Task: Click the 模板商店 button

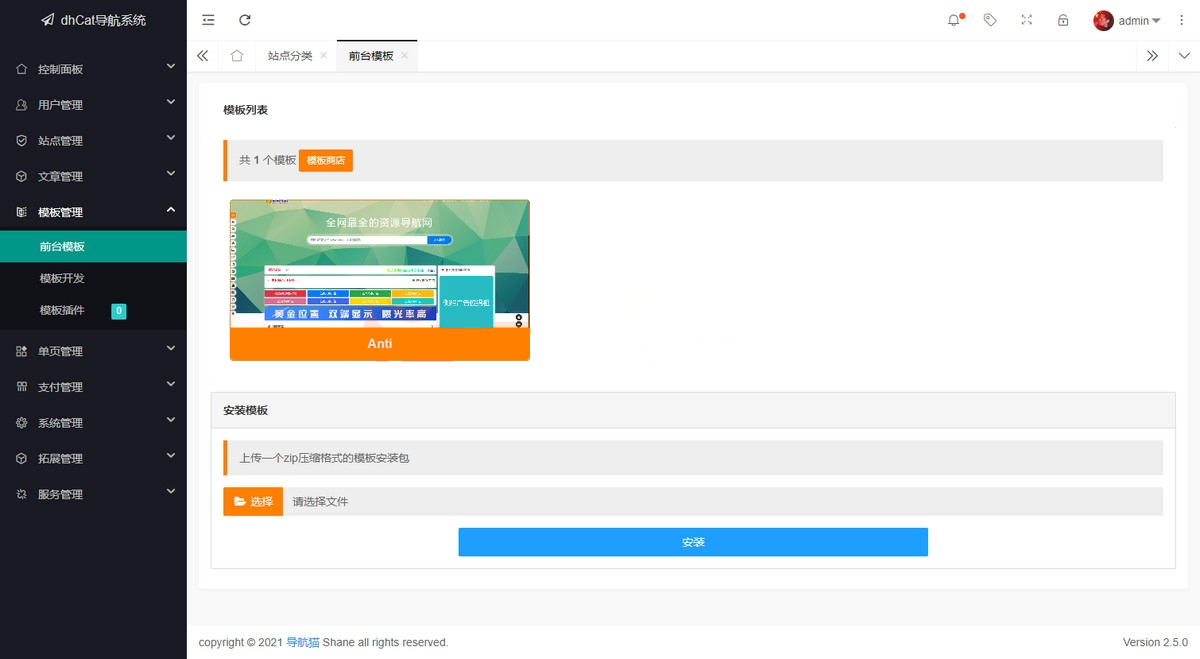Action: click(x=325, y=160)
